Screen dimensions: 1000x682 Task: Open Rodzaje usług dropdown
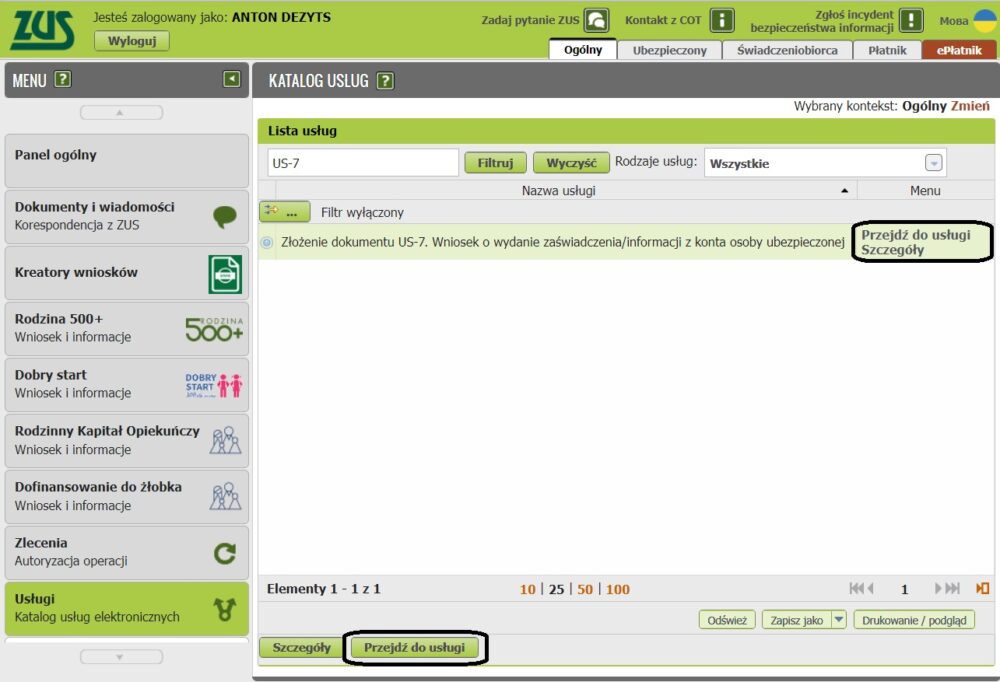933,163
